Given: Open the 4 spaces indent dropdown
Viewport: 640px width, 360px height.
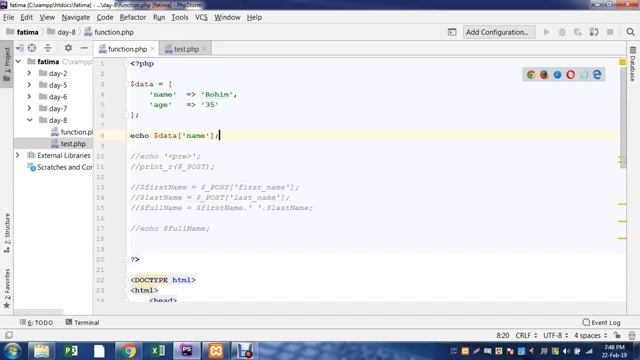Looking at the screenshot, I should [591, 335].
